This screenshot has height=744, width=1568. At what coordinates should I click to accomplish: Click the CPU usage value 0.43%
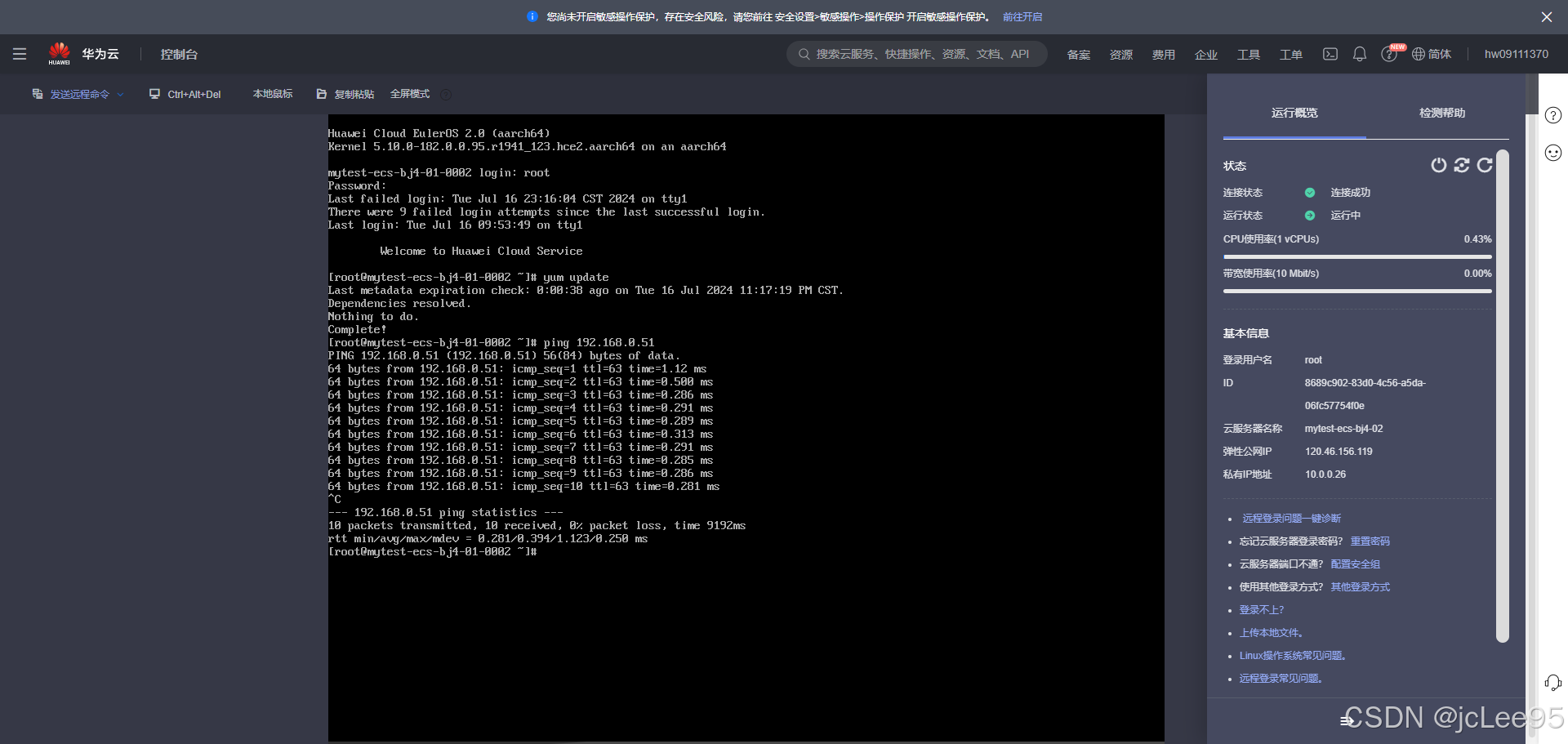[1478, 239]
